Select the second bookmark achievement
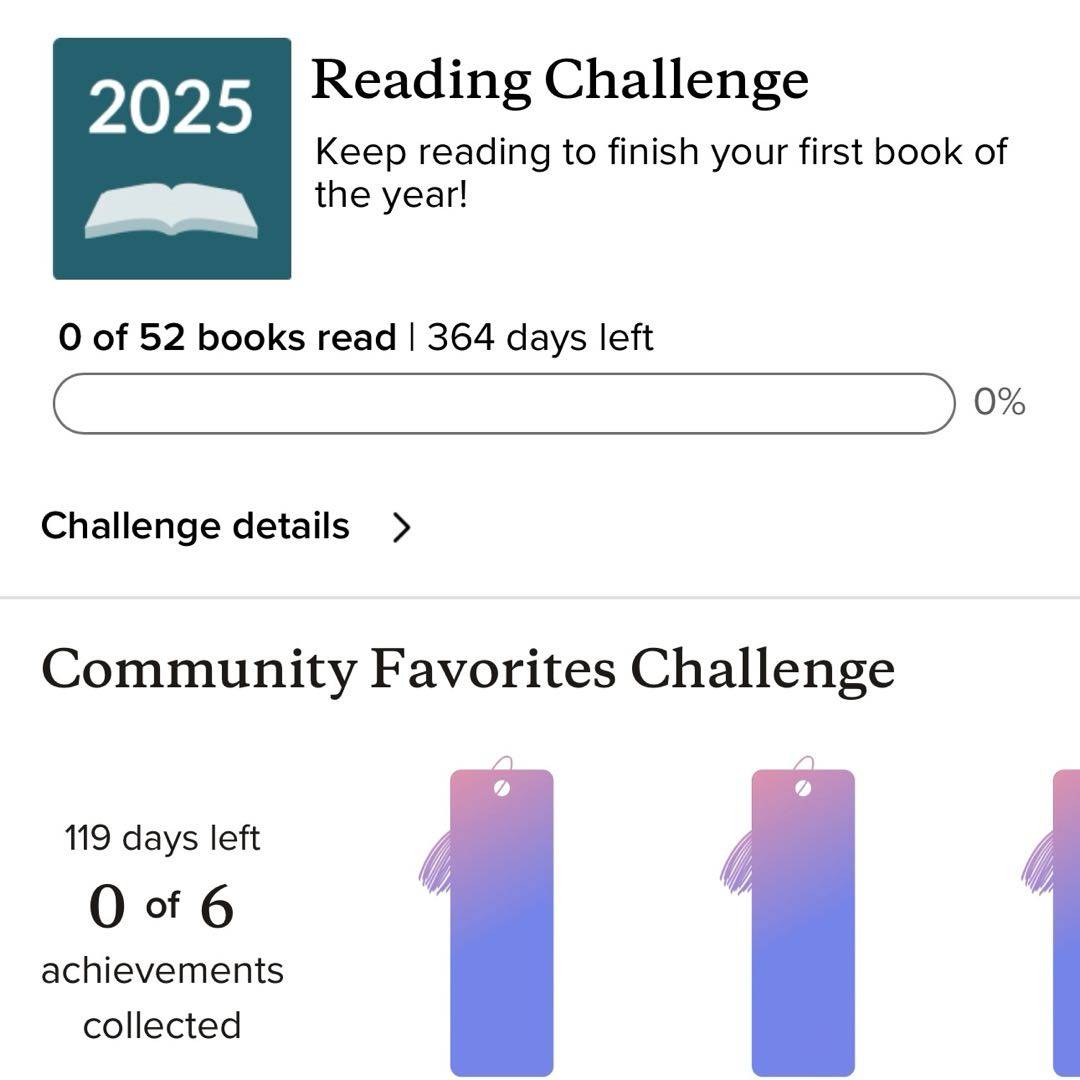 (x=803, y=920)
